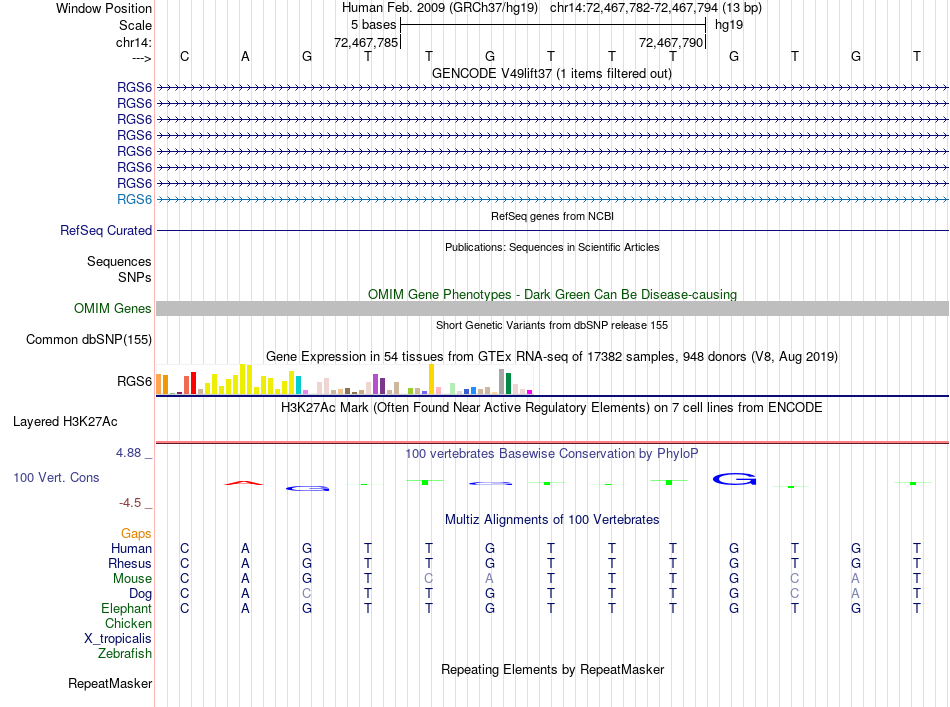The image size is (950, 707).
Task: Click the ---> sequence direction arrow label
Action: (141, 58)
